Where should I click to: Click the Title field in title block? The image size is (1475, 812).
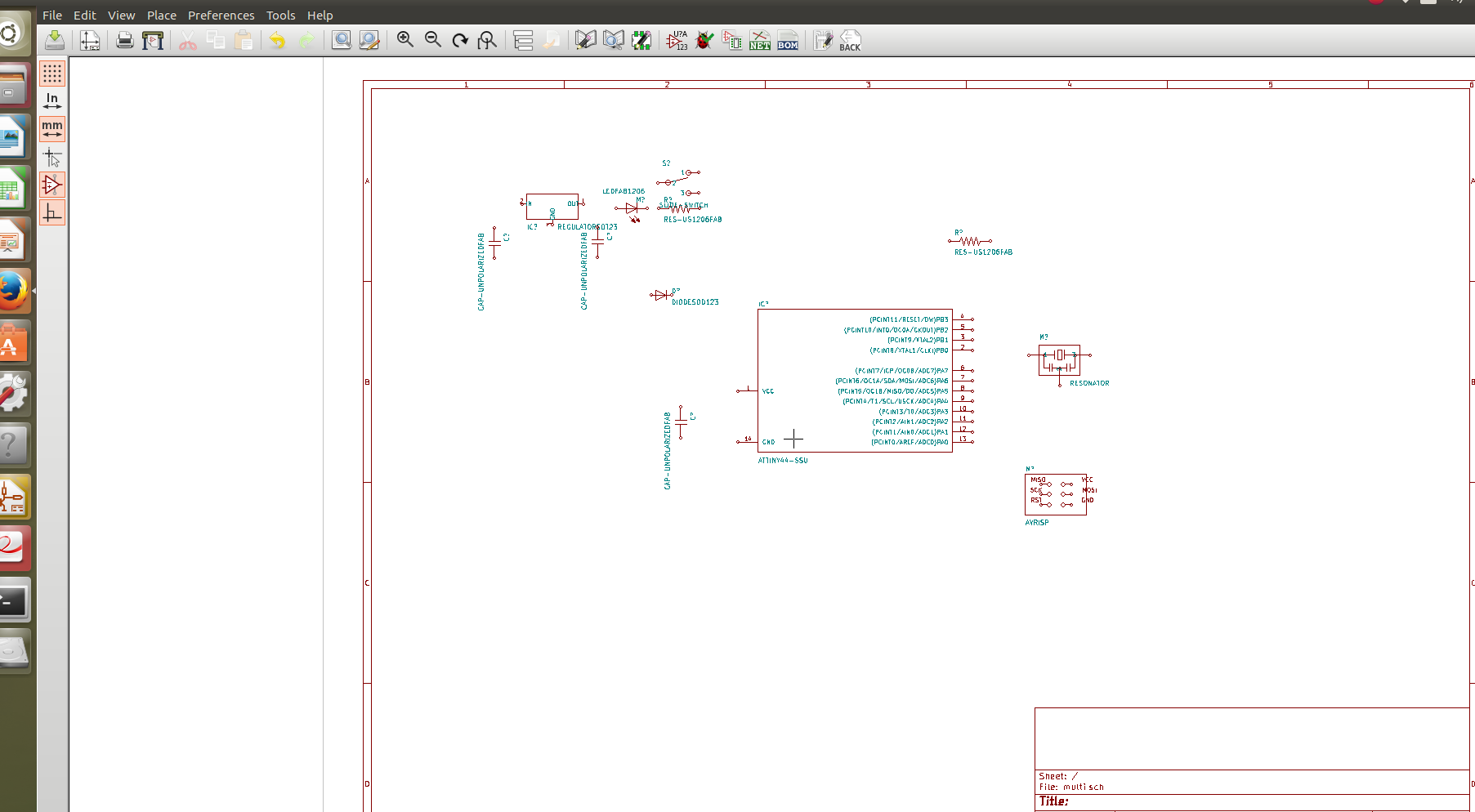coord(1054,801)
